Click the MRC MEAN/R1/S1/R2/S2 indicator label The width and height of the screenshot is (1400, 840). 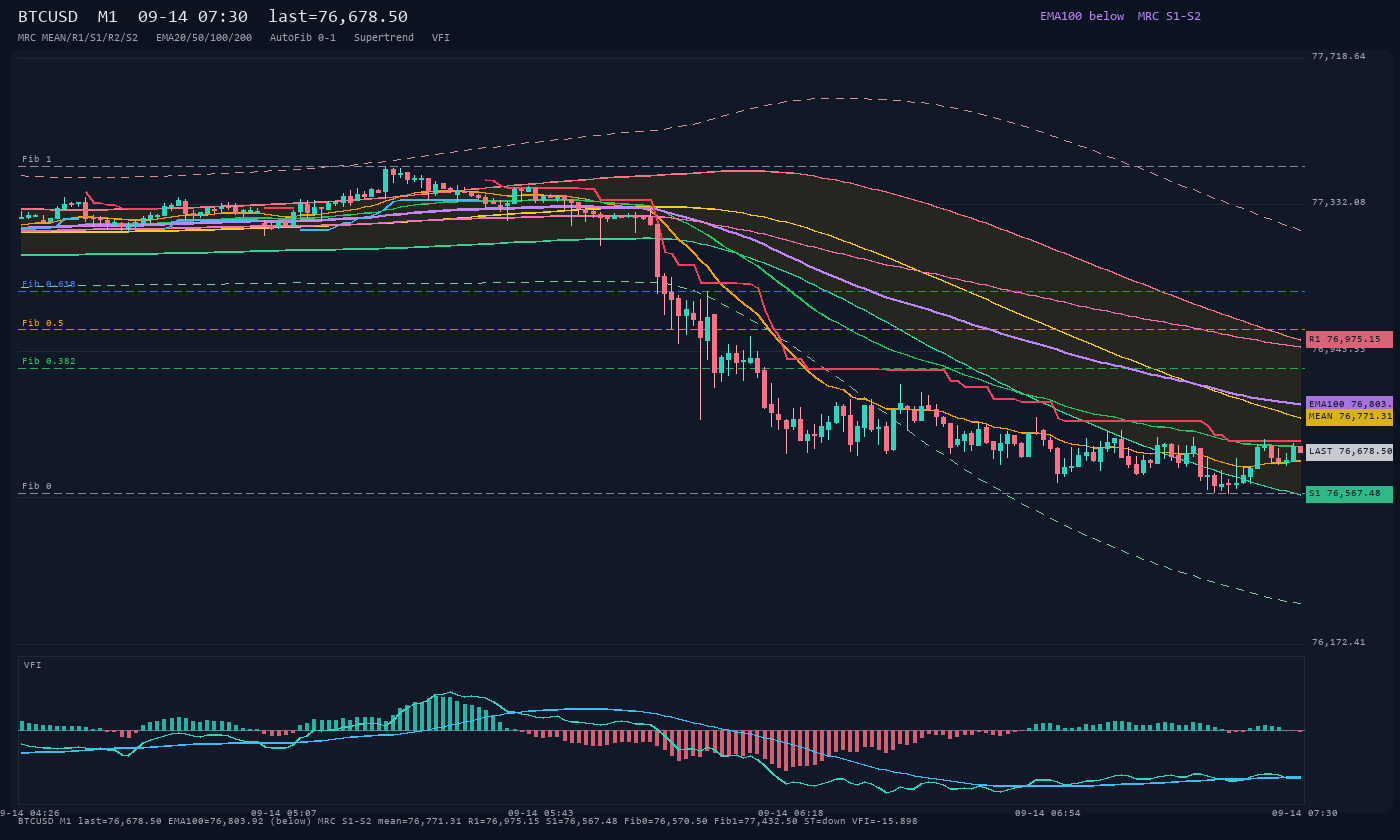[x=78, y=37]
